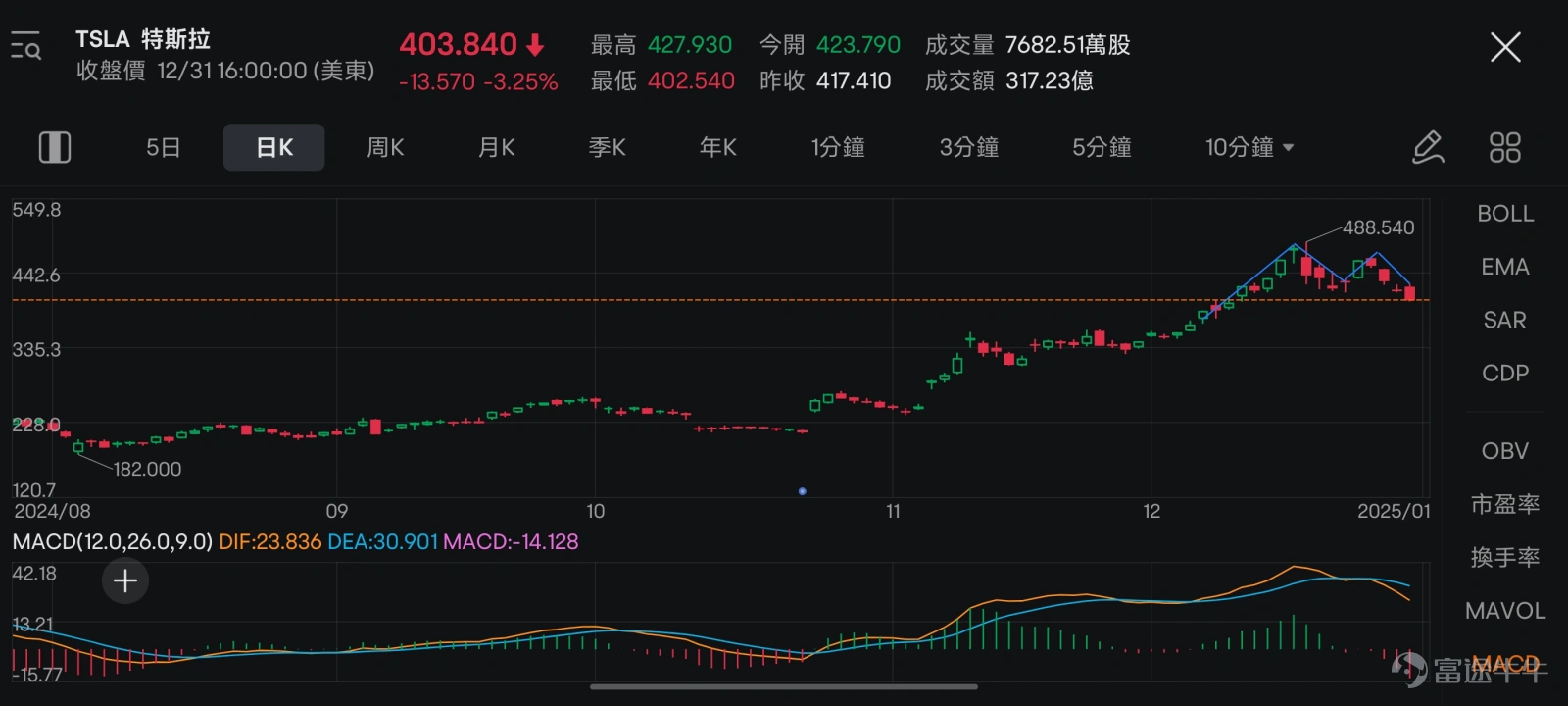The image size is (1568, 706).
Task: Select the 日K daily candlestick tab
Action: (x=274, y=147)
